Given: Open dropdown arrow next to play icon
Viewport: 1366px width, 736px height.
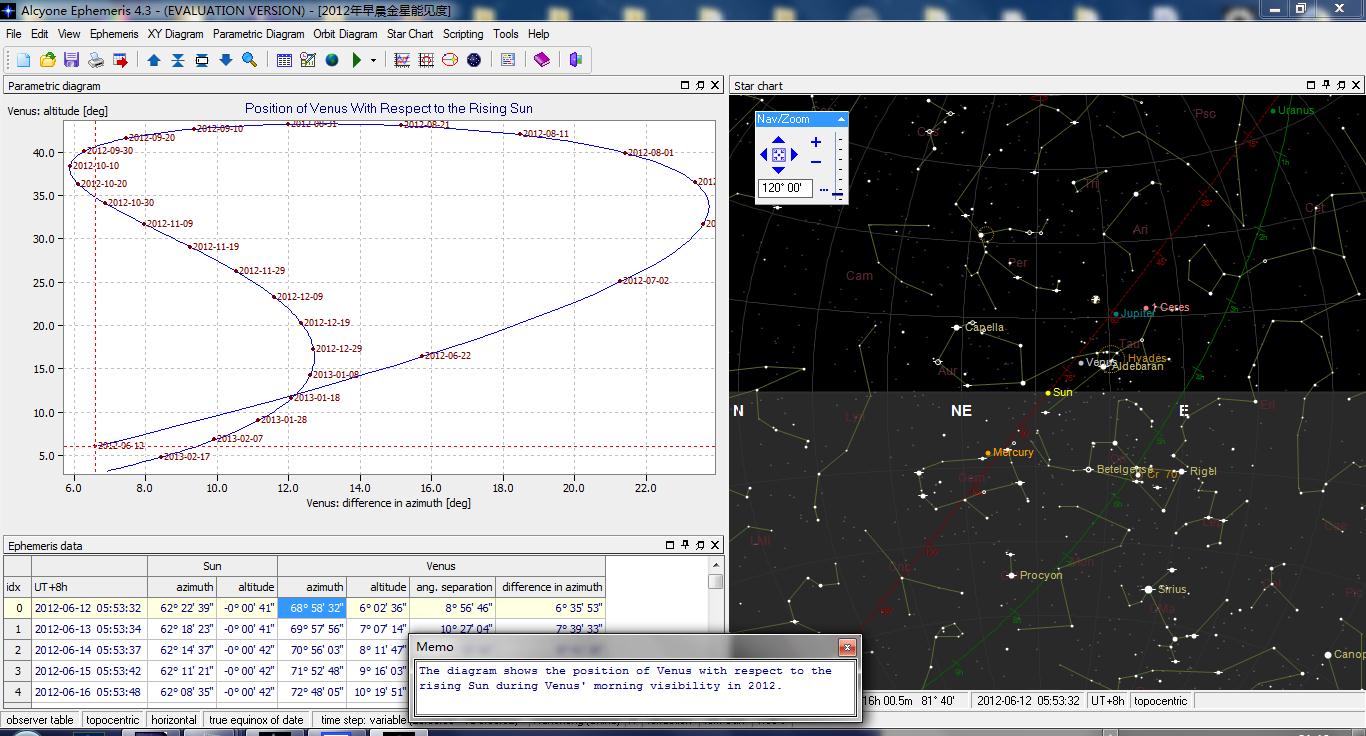Looking at the screenshot, I should (373, 60).
